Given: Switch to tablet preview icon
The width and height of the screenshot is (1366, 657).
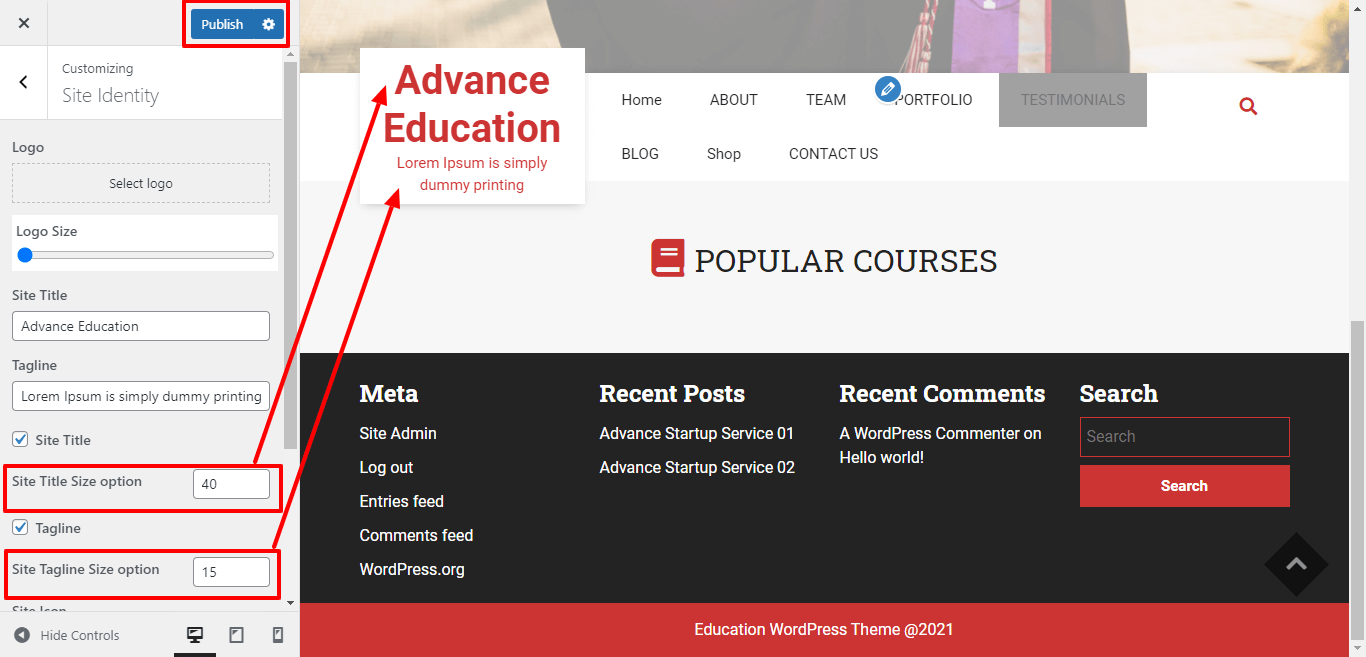Looking at the screenshot, I should coord(237,635).
